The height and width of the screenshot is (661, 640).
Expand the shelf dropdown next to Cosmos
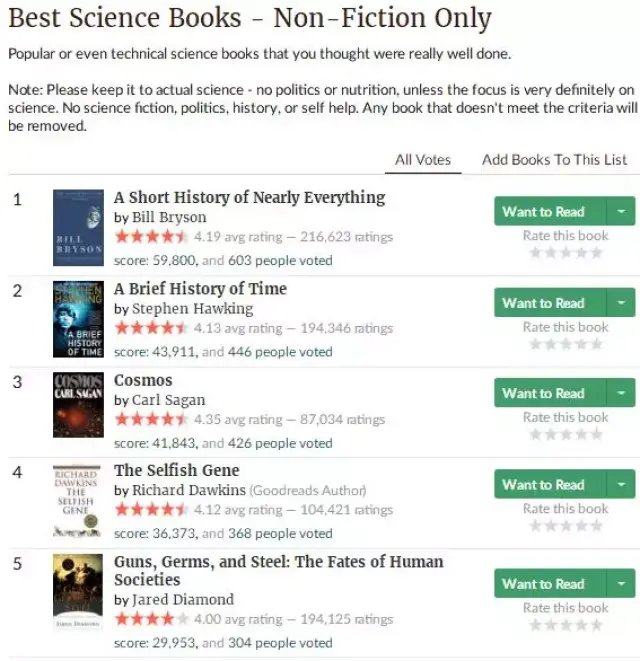click(x=622, y=393)
